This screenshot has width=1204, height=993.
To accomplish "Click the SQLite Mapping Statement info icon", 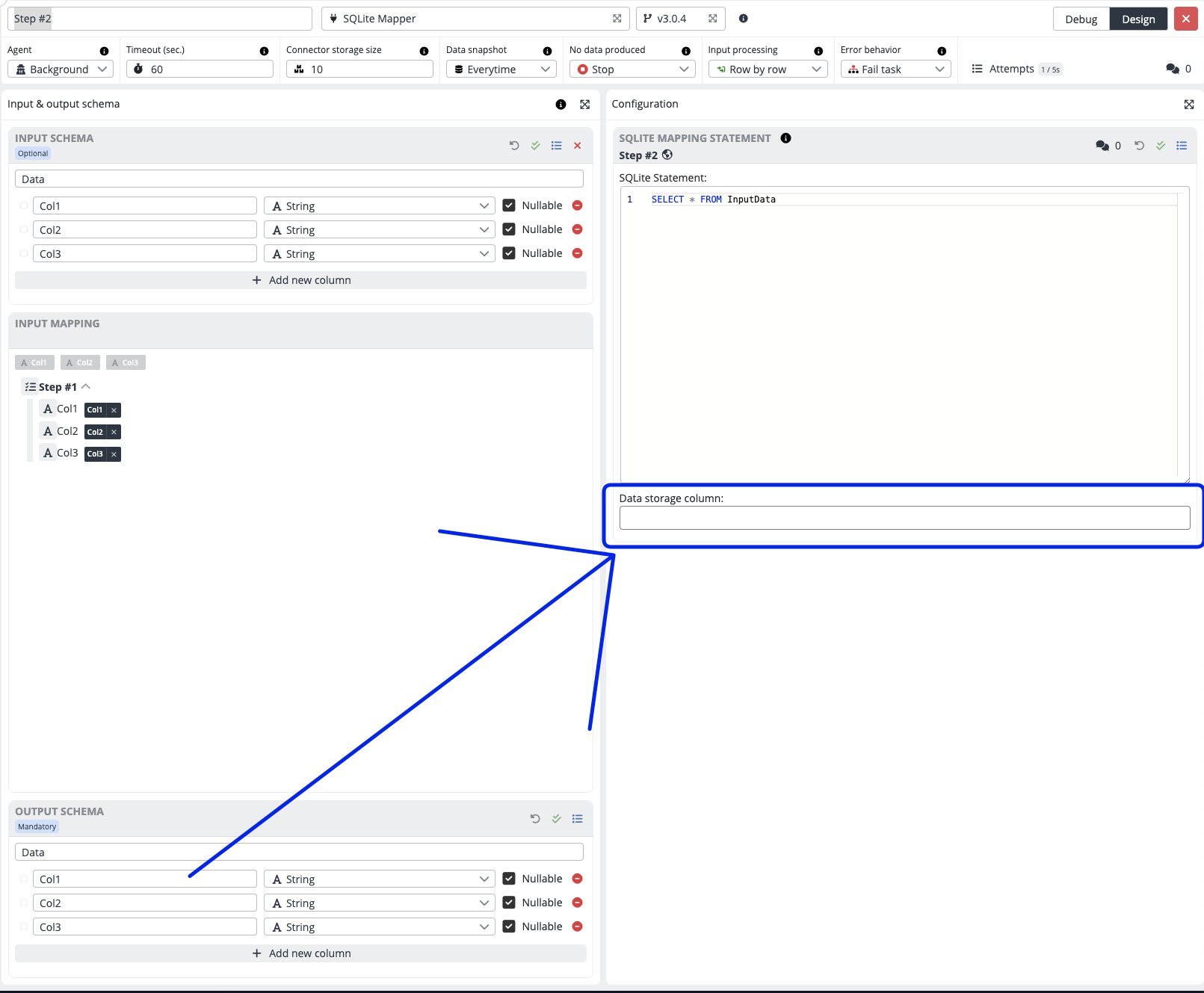I will 785,138.
